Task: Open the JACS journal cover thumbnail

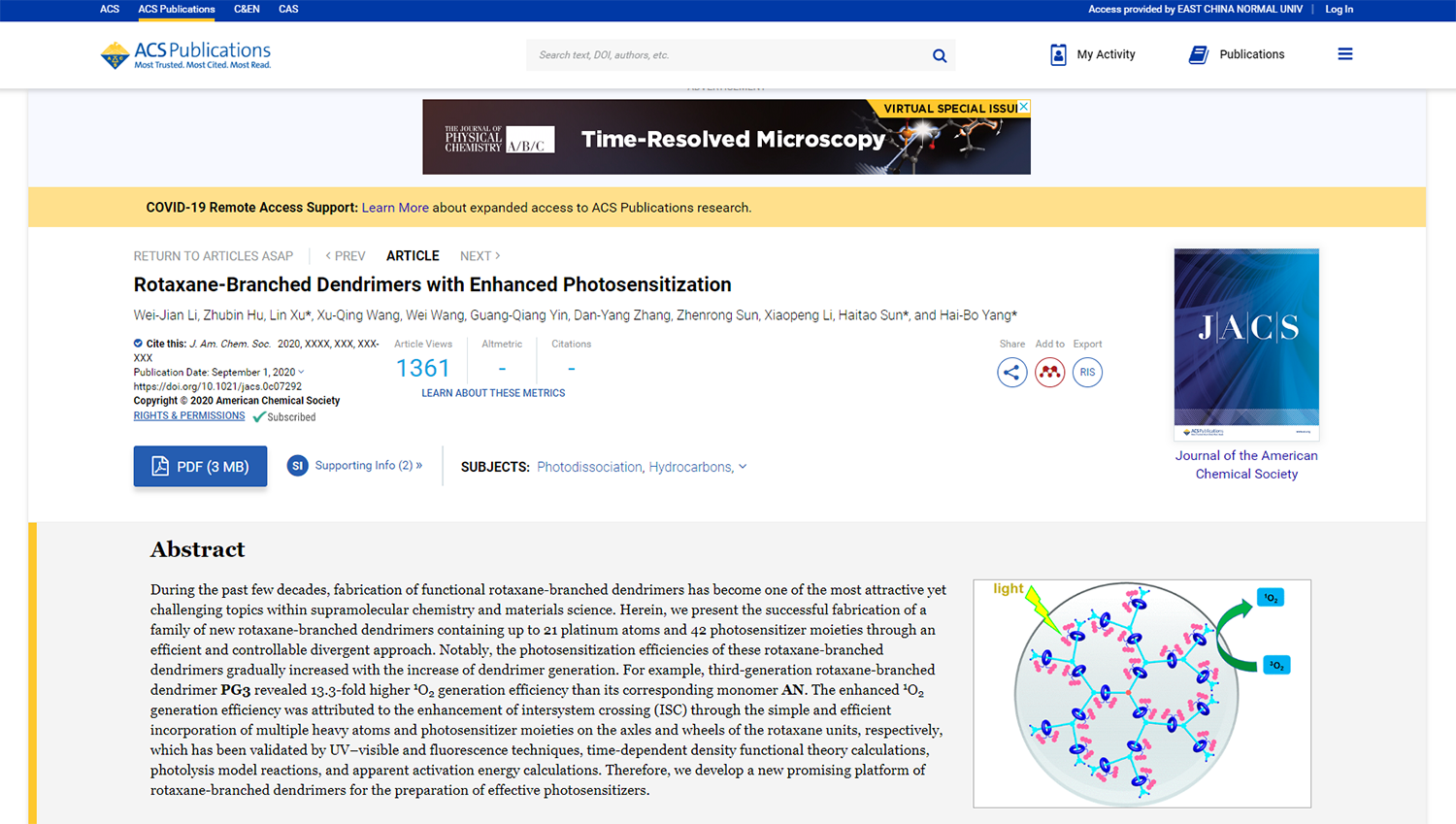Action: [1246, 344]
